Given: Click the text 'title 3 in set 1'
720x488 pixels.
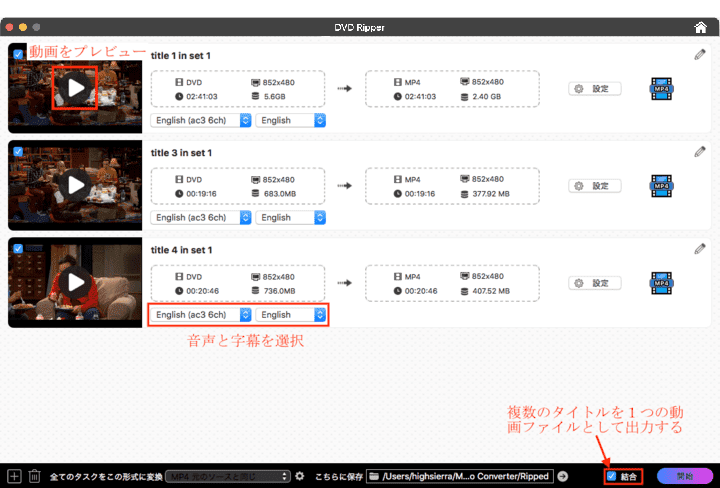Looking at the screenshot, I should click(181, 153).
